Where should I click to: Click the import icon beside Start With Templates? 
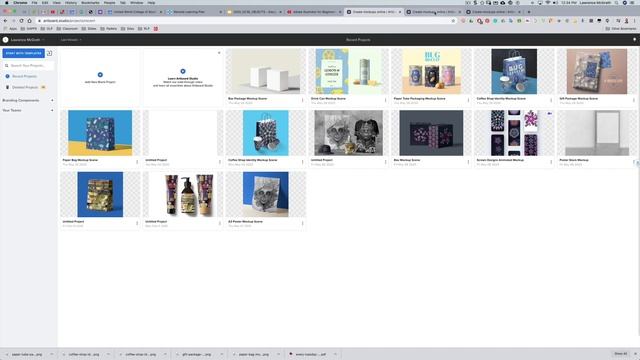click(x=49, y=53)
